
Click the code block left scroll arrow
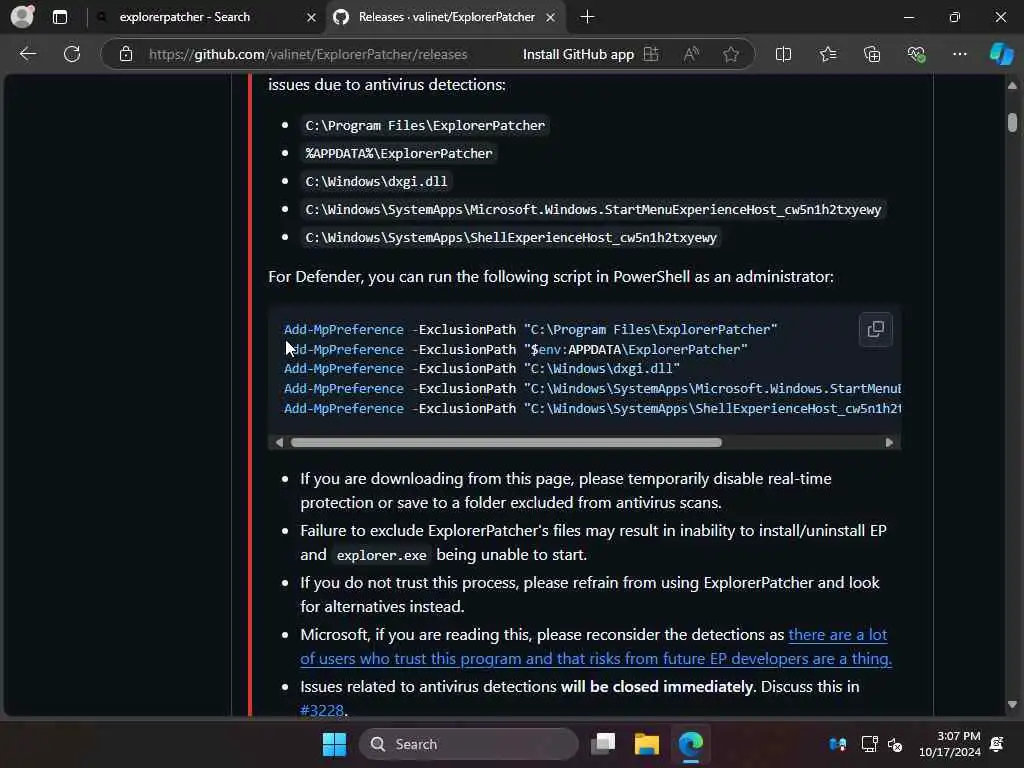(x=279, y=442)
